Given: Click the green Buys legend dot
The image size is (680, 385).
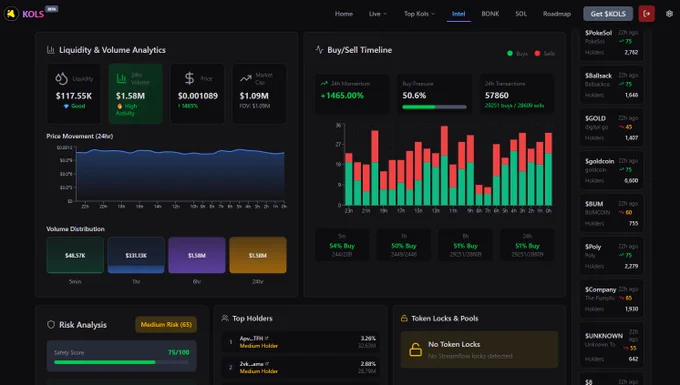Looking at the screenshot, I should click(510, 53).
